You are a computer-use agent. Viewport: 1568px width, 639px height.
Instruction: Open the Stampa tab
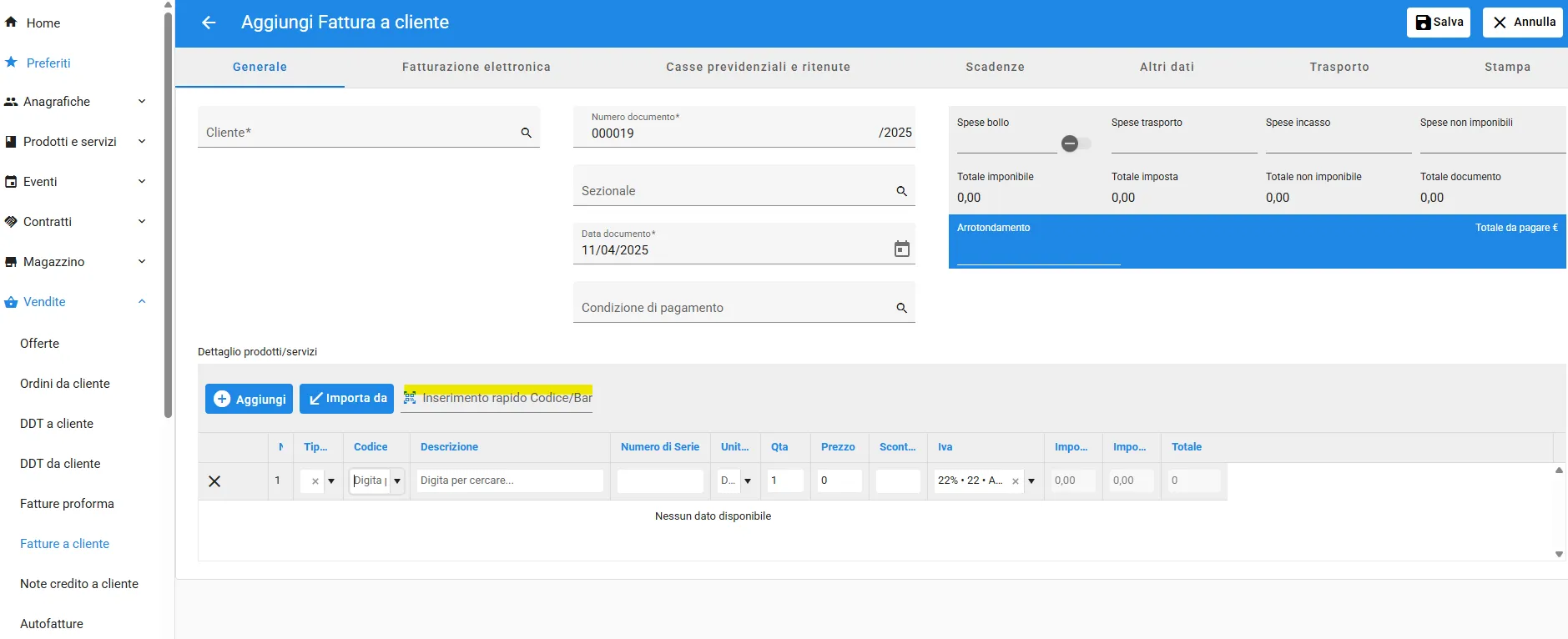(1507, 67)
